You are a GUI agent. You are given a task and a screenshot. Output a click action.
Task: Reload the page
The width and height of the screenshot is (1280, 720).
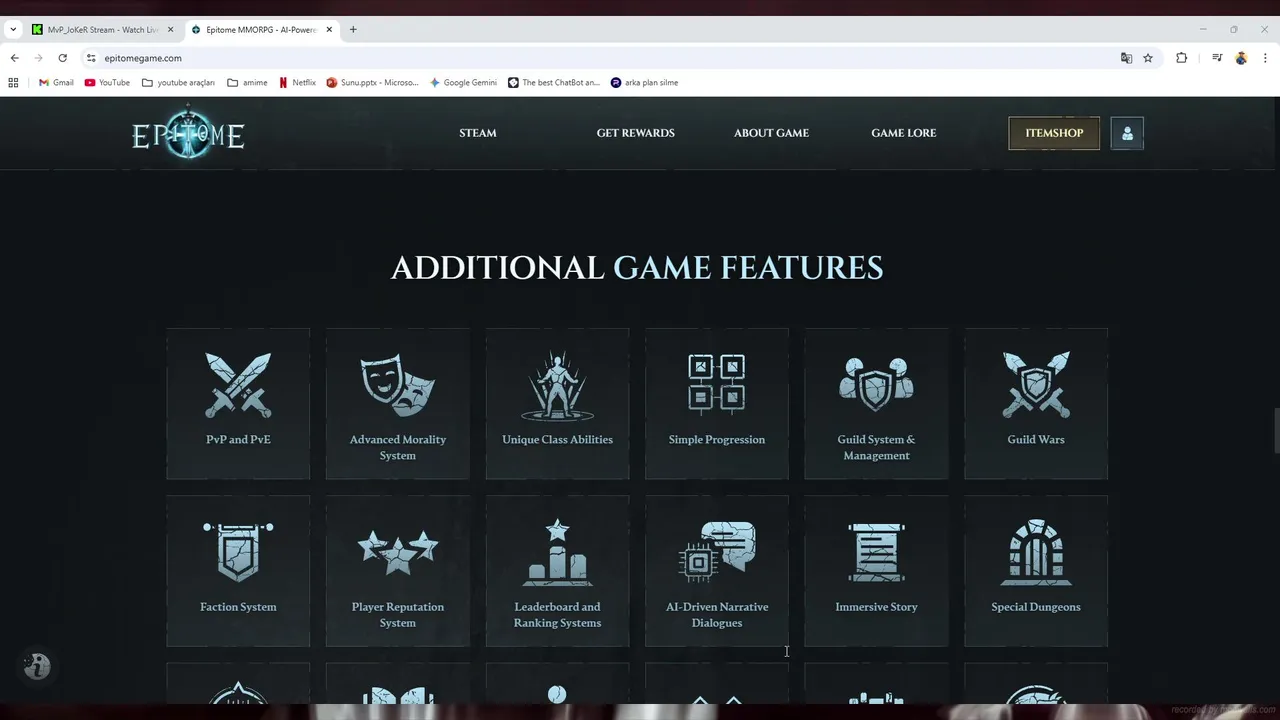[x=62, y=58]
